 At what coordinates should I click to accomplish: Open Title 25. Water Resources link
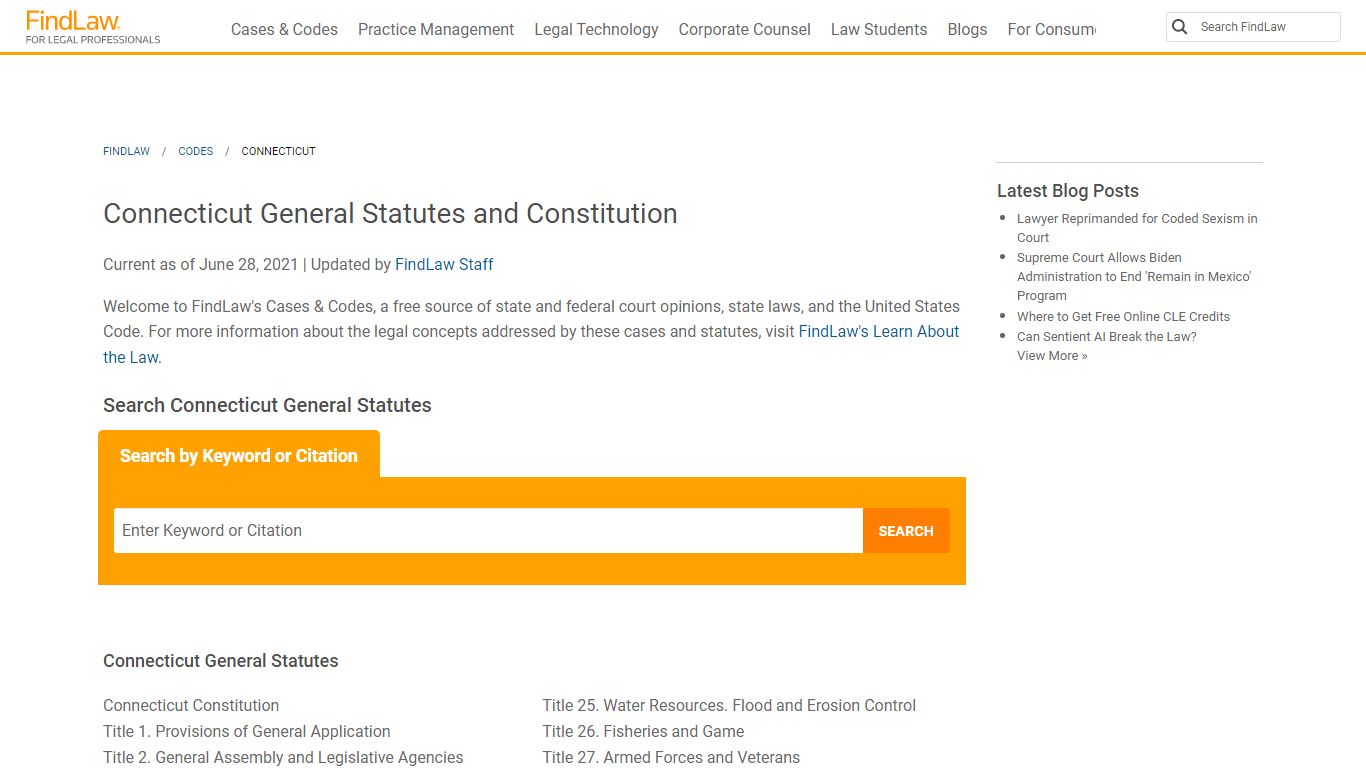coord(729,705)
